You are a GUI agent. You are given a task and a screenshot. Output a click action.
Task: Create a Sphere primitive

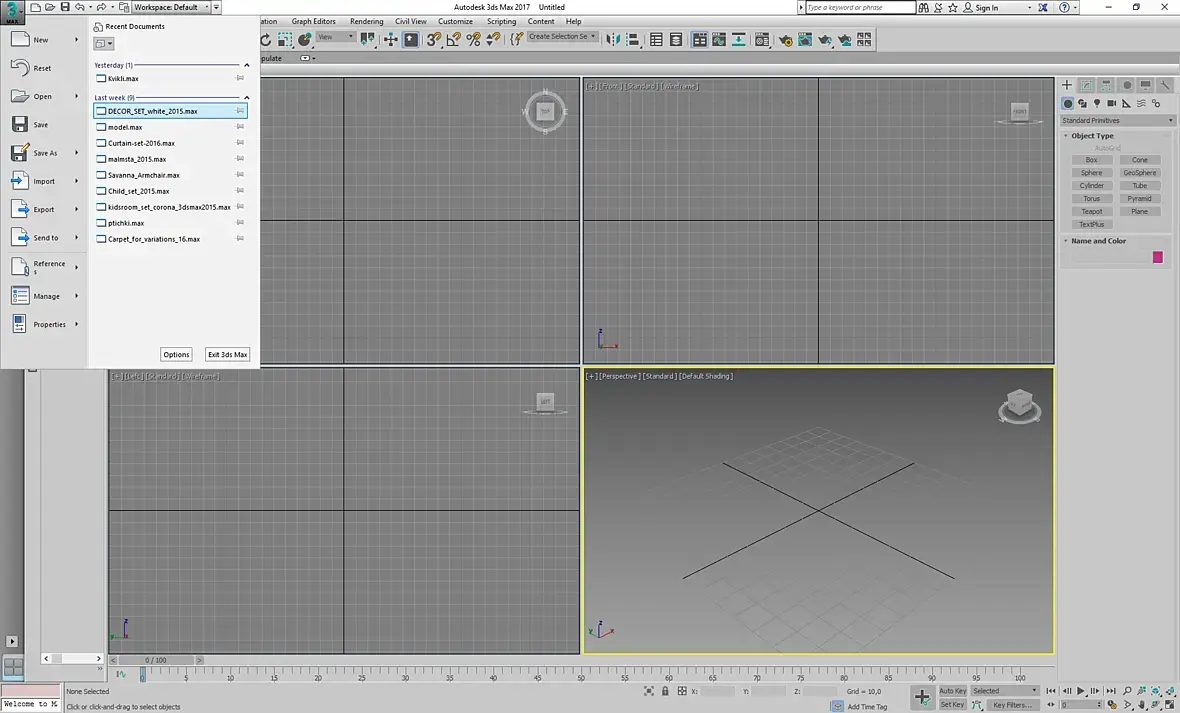click(x=1091, y=173)
